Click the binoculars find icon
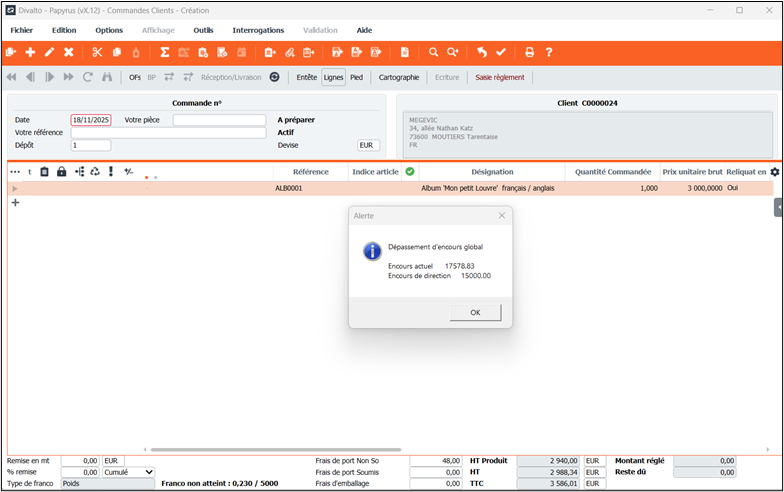The image size is (784, 492). coord(107,77)
